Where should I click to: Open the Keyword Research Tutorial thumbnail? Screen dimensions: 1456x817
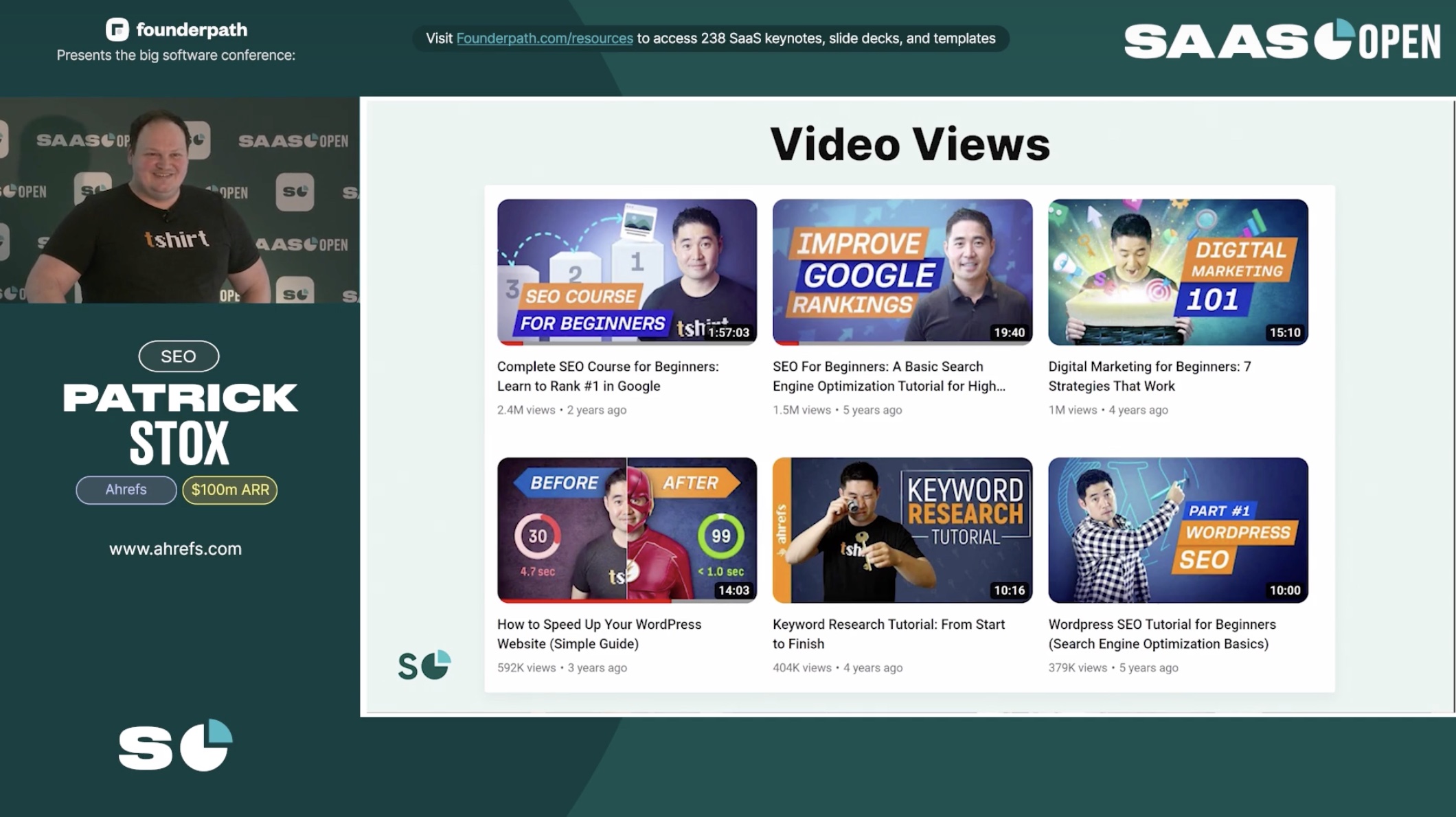click(x=902, y=530)
